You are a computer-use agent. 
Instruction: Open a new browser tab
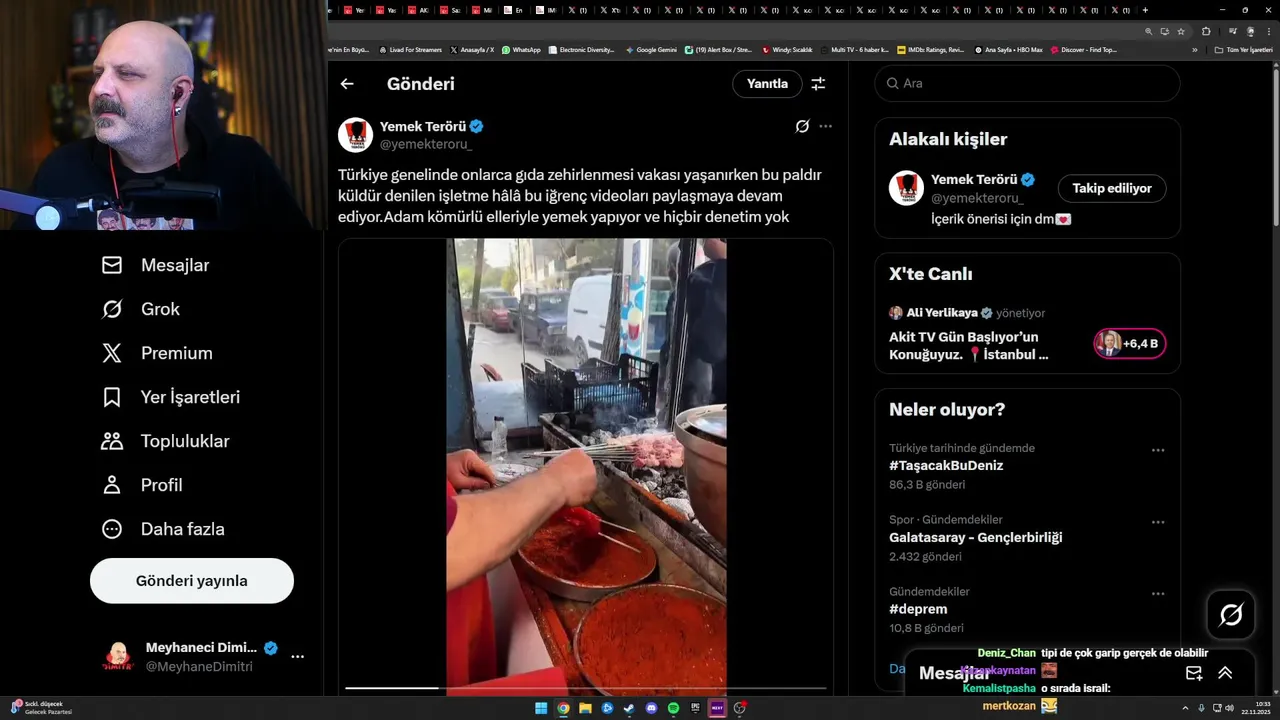point(1145,10)
